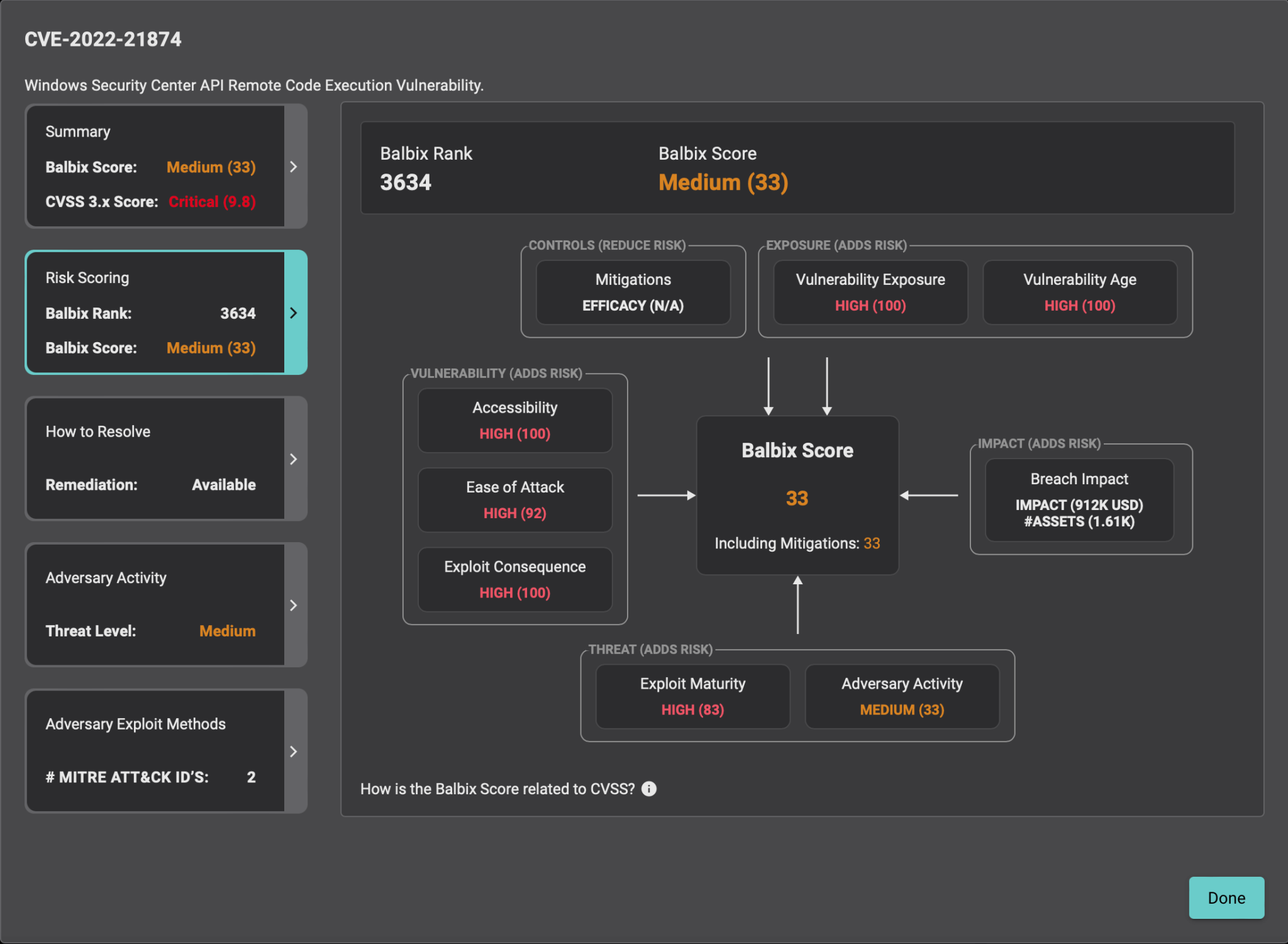Click the Breach Impact card
Image resolution: width=1288 pixels, height=944 pixels.
coord(1079,500)
